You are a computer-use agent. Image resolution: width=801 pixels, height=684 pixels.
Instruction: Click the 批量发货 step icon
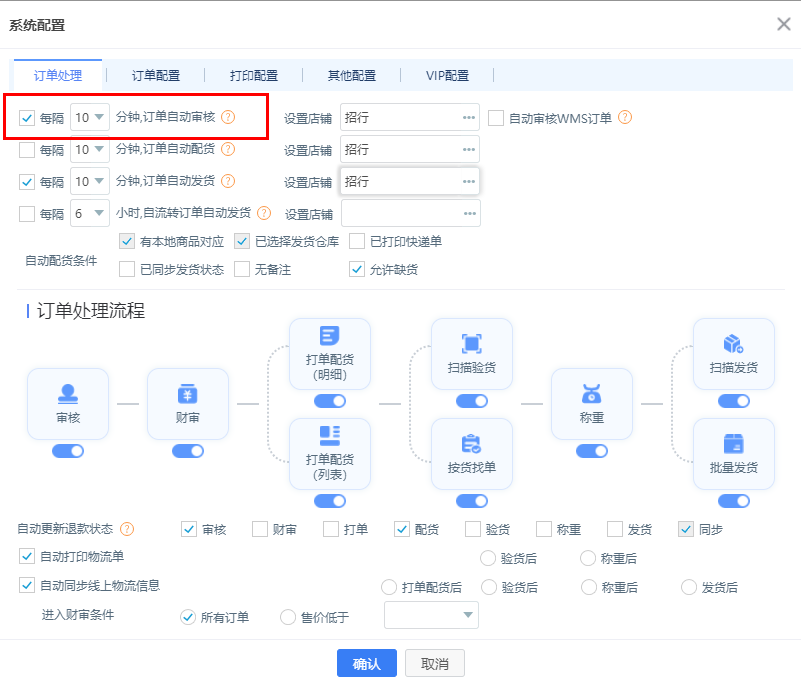734,443
